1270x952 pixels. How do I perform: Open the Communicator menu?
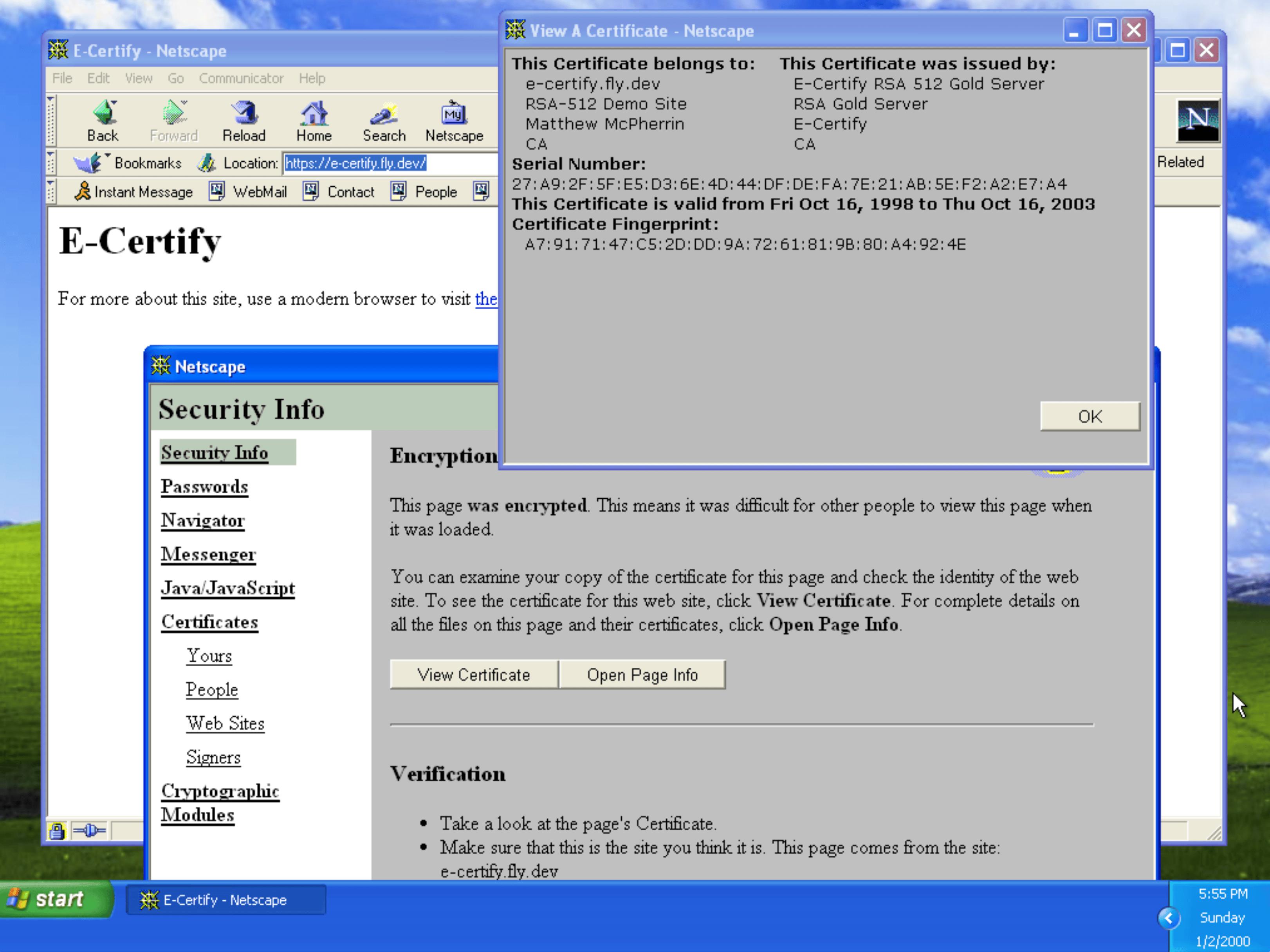(x=241, y=78)
